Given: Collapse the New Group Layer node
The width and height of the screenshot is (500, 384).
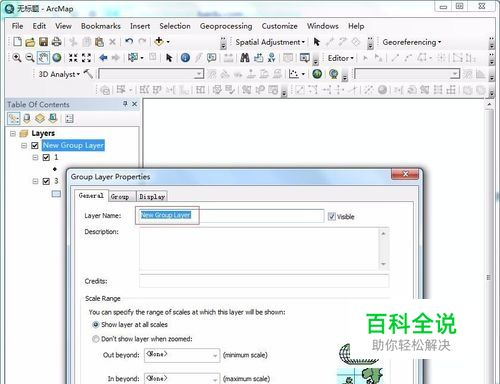Looking at the screenshot, I should click(24, 146).
